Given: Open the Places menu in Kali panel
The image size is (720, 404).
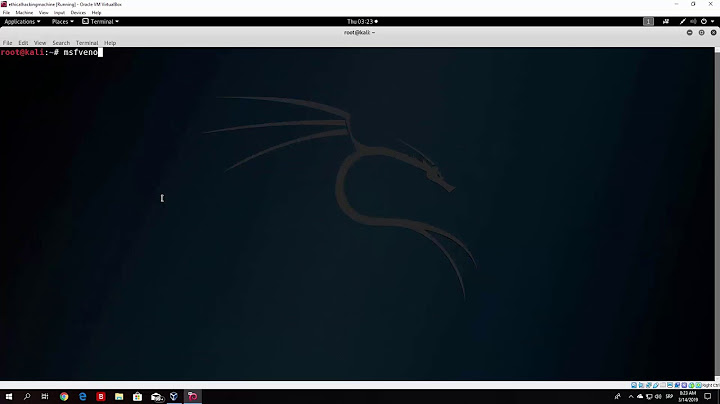Looking at the screenshot, I should pos(62,22).
